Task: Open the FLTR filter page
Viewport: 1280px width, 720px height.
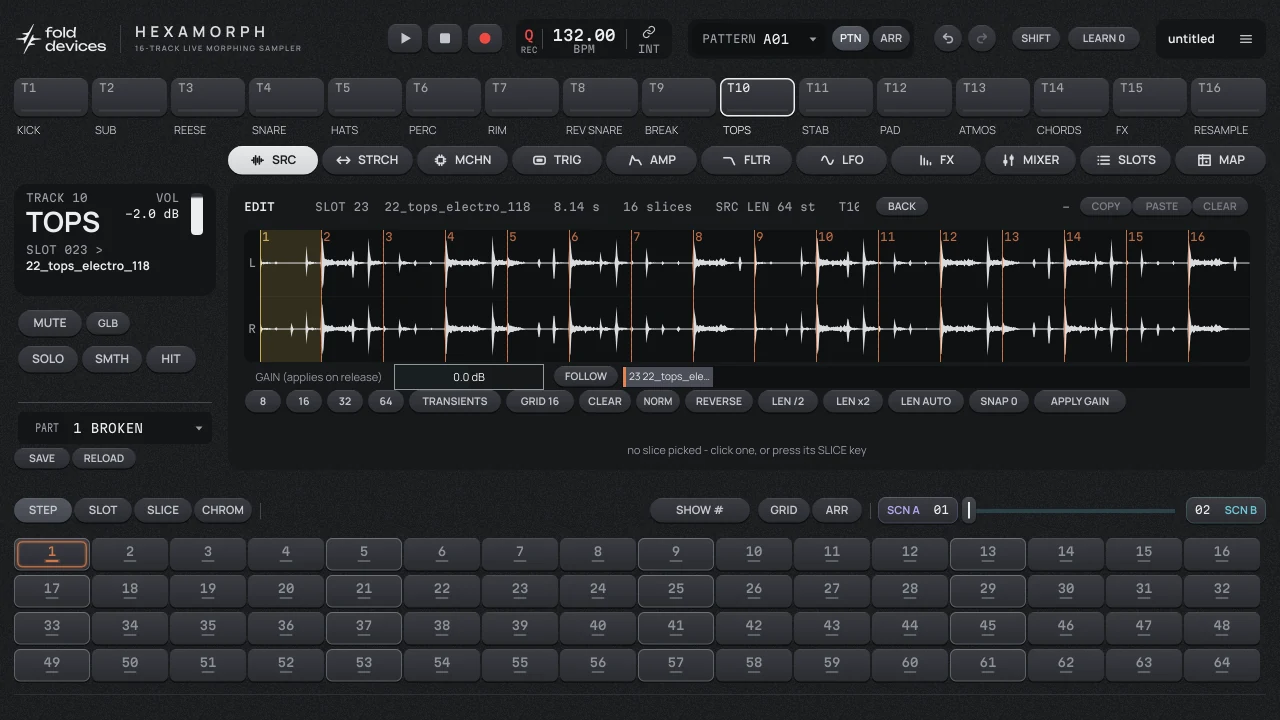Action: click(747, 160)
